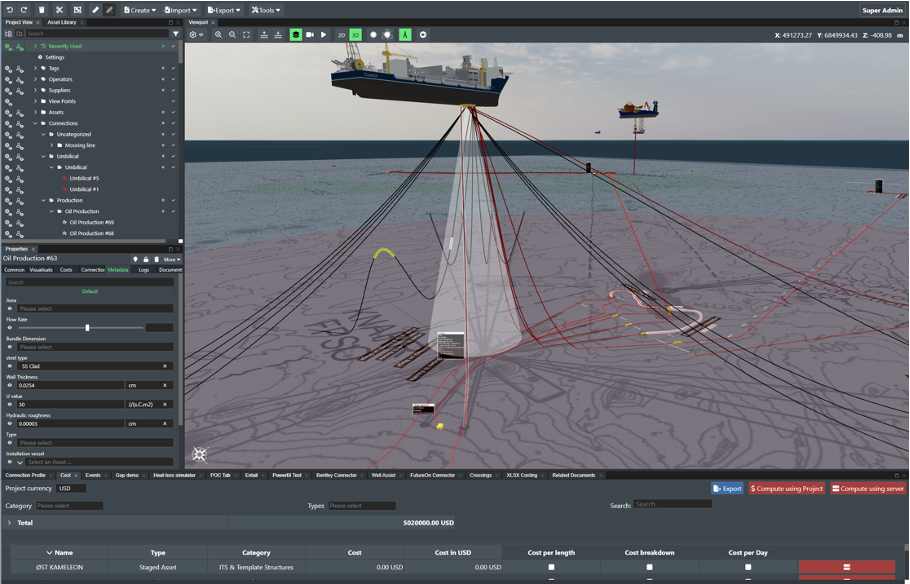Open the viewport settings gear dropdown
The image size is (910, 584).
click(x=196, y=35)
